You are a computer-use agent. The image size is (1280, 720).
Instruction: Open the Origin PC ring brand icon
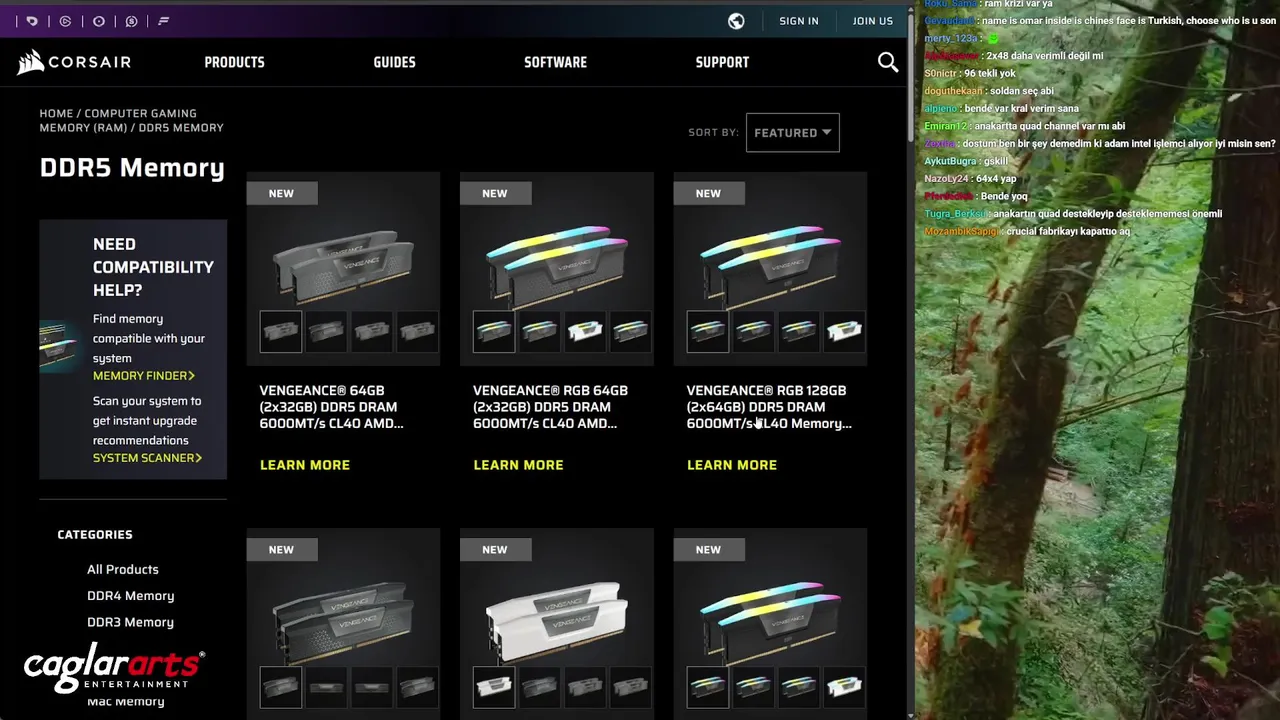[99, 21]
